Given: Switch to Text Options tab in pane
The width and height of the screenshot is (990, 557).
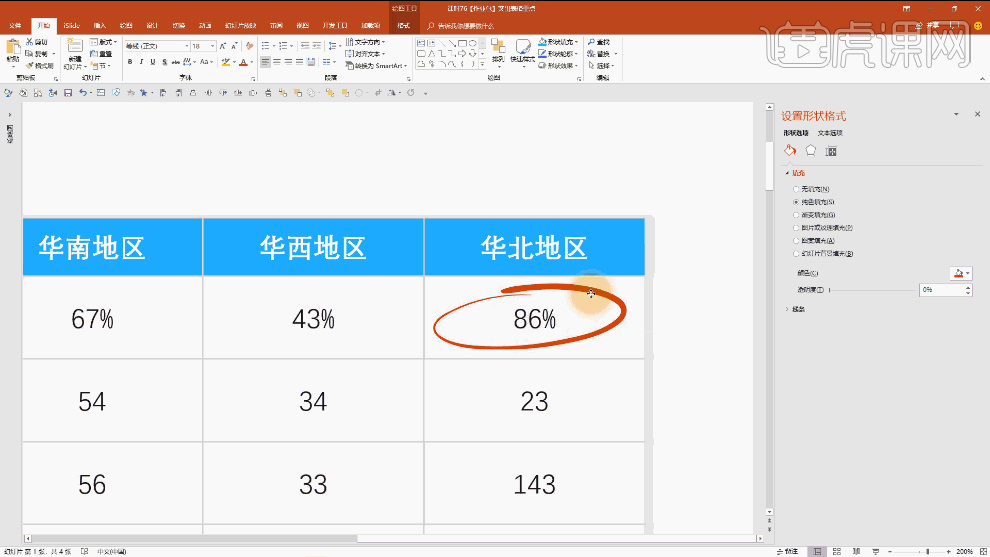Looking at the screenshot, I should coord(830,133).
